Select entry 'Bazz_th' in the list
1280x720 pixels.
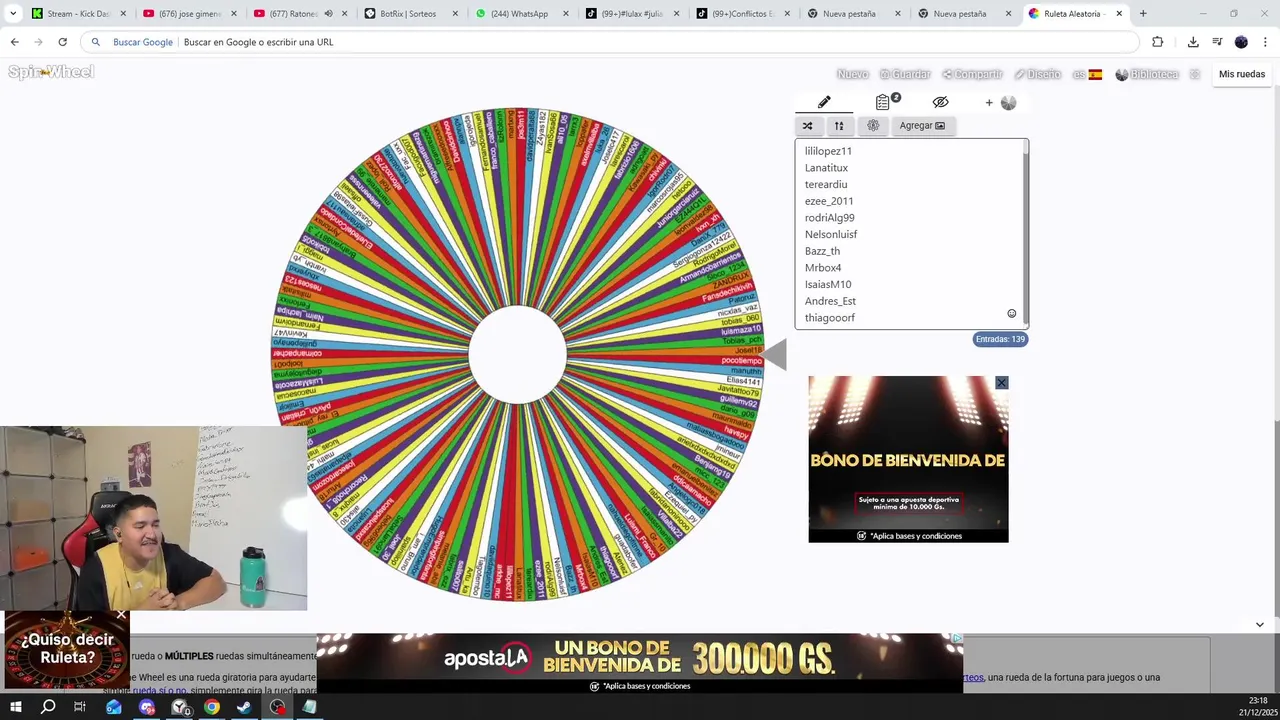[822, 251]
